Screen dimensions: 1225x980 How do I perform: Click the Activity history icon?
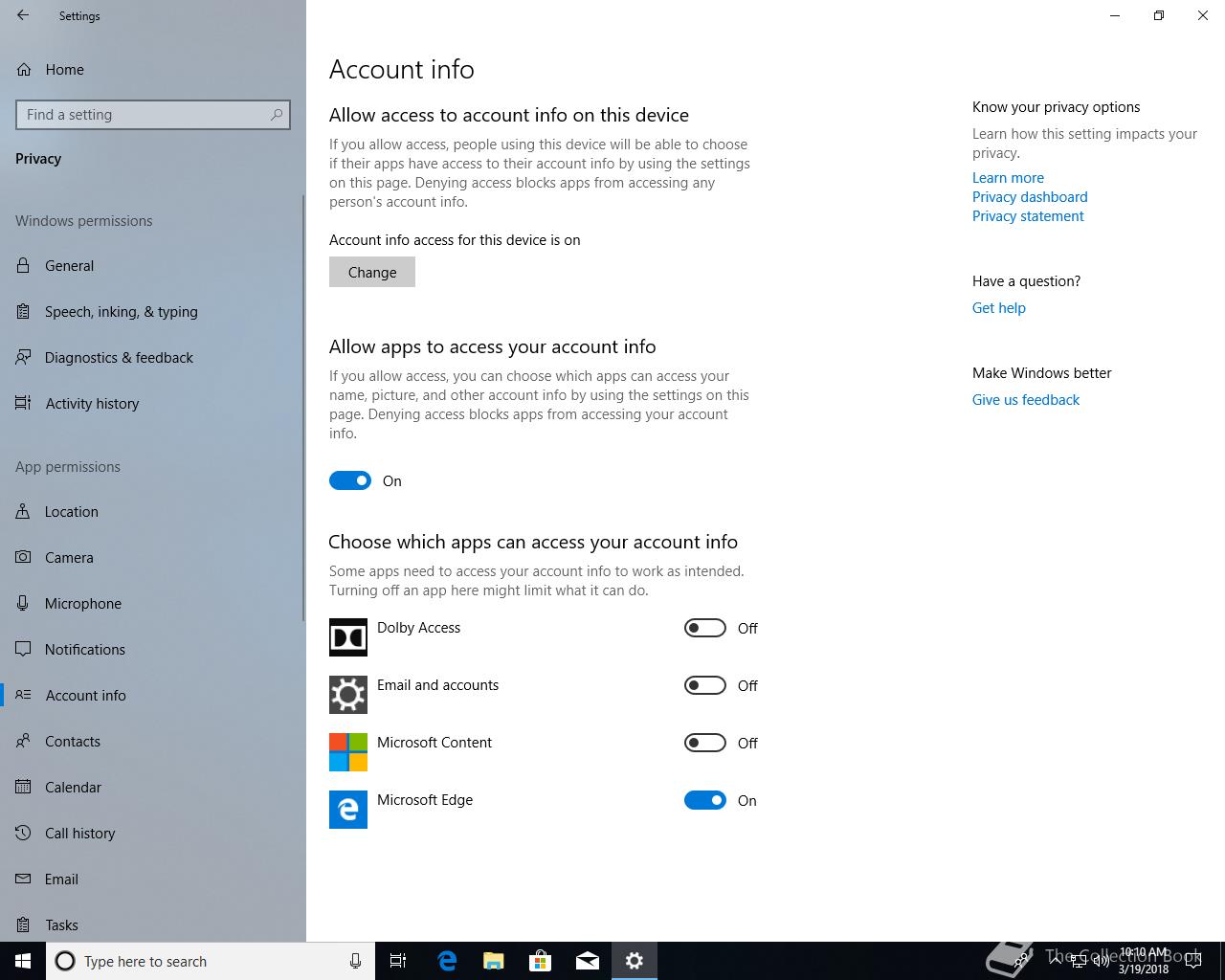(23, 403)
